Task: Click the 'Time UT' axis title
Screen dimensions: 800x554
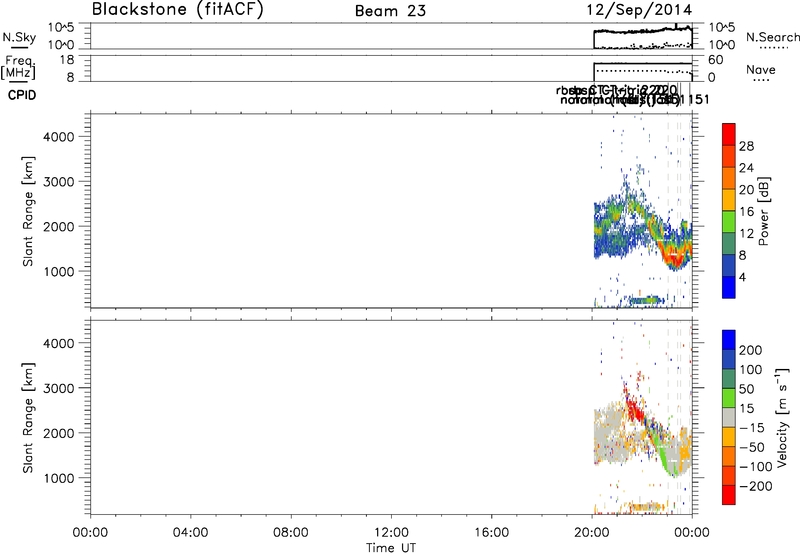Action: click(x=391, y=548)
